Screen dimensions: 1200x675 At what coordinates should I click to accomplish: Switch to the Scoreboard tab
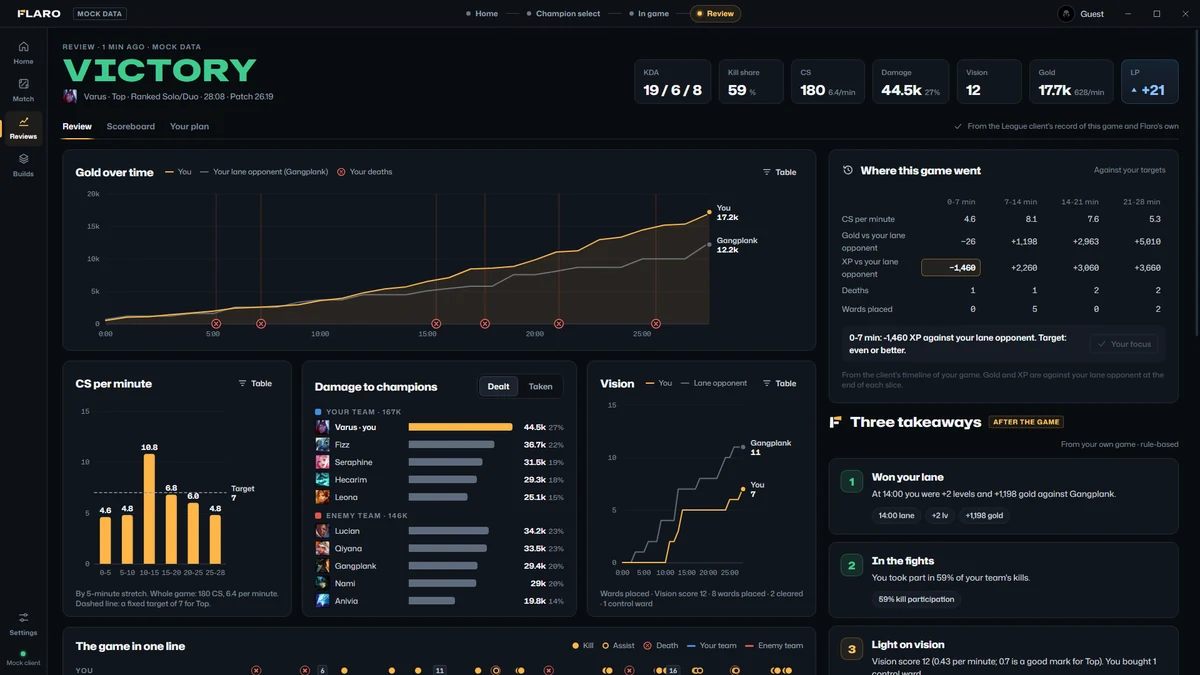pos(131,127)
